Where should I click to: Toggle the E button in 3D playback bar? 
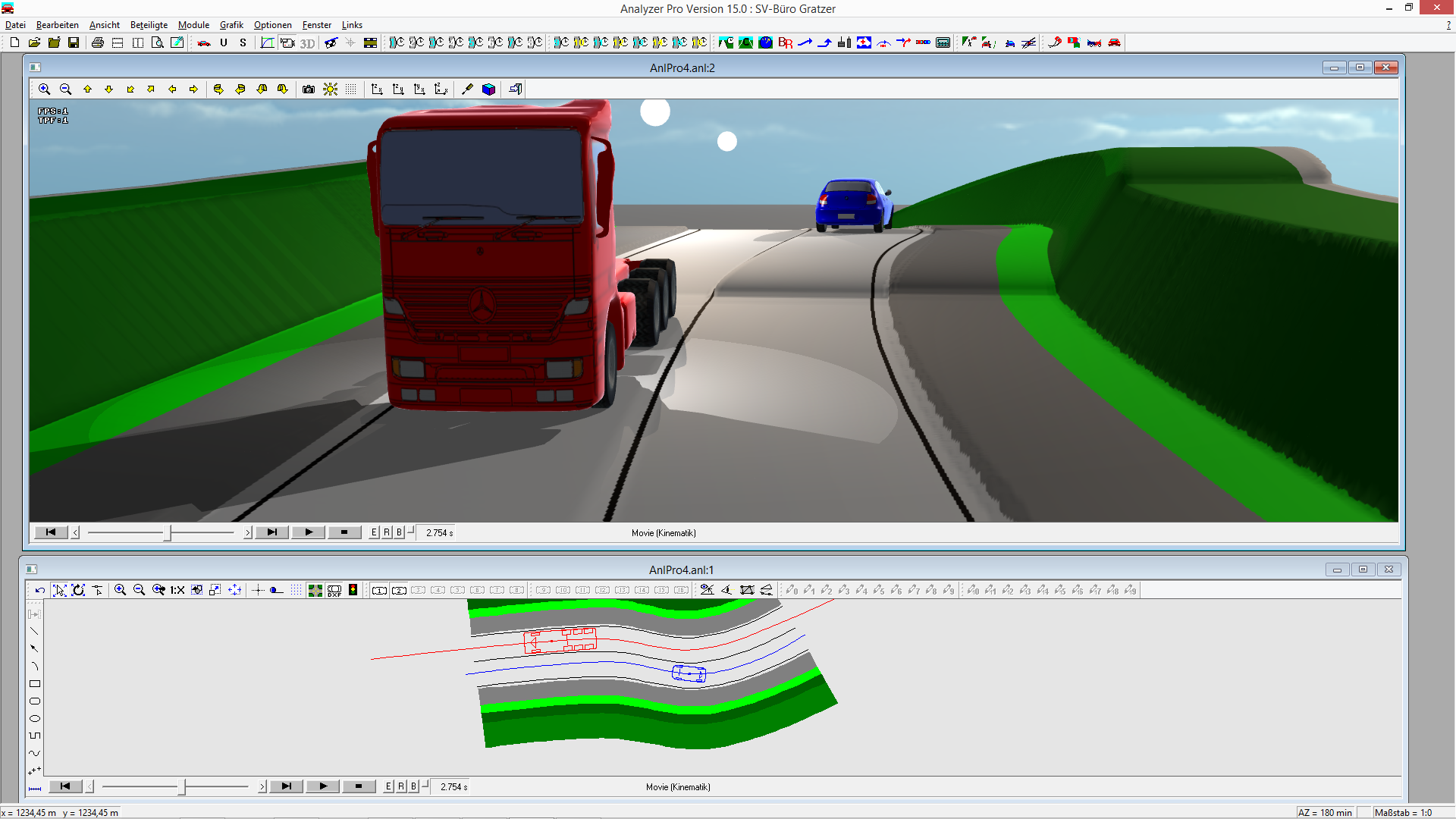(x=374, y=532)
